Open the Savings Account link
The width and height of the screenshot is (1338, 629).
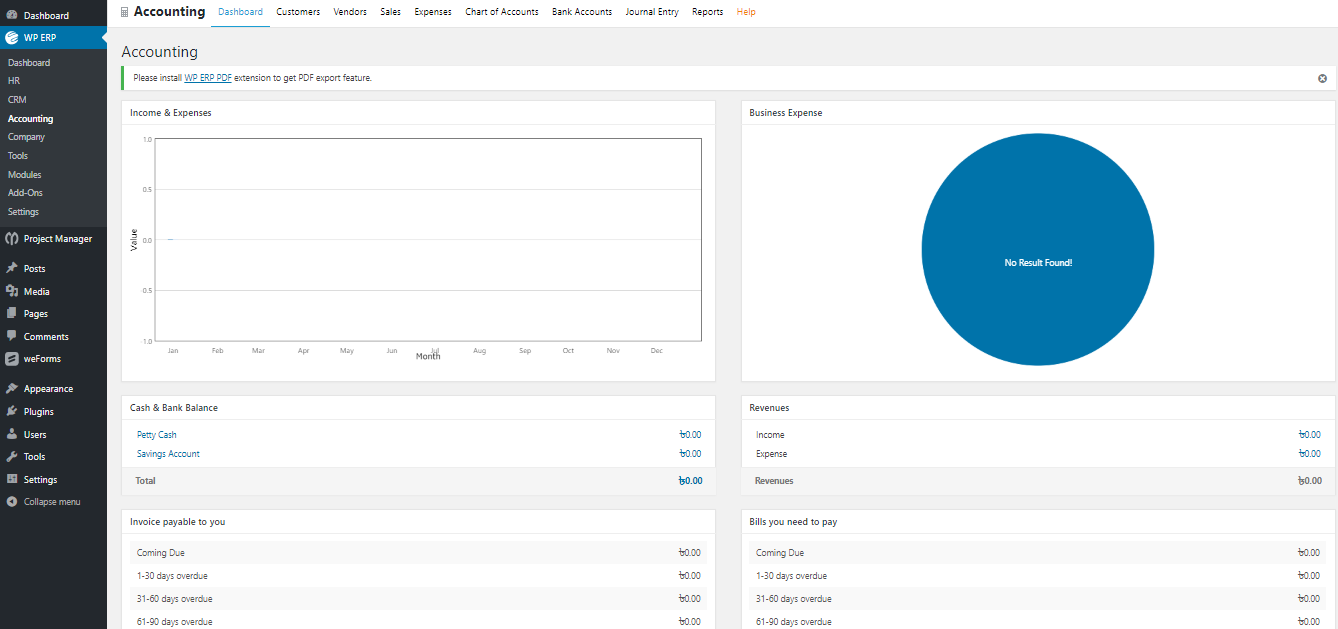[168, 454]
